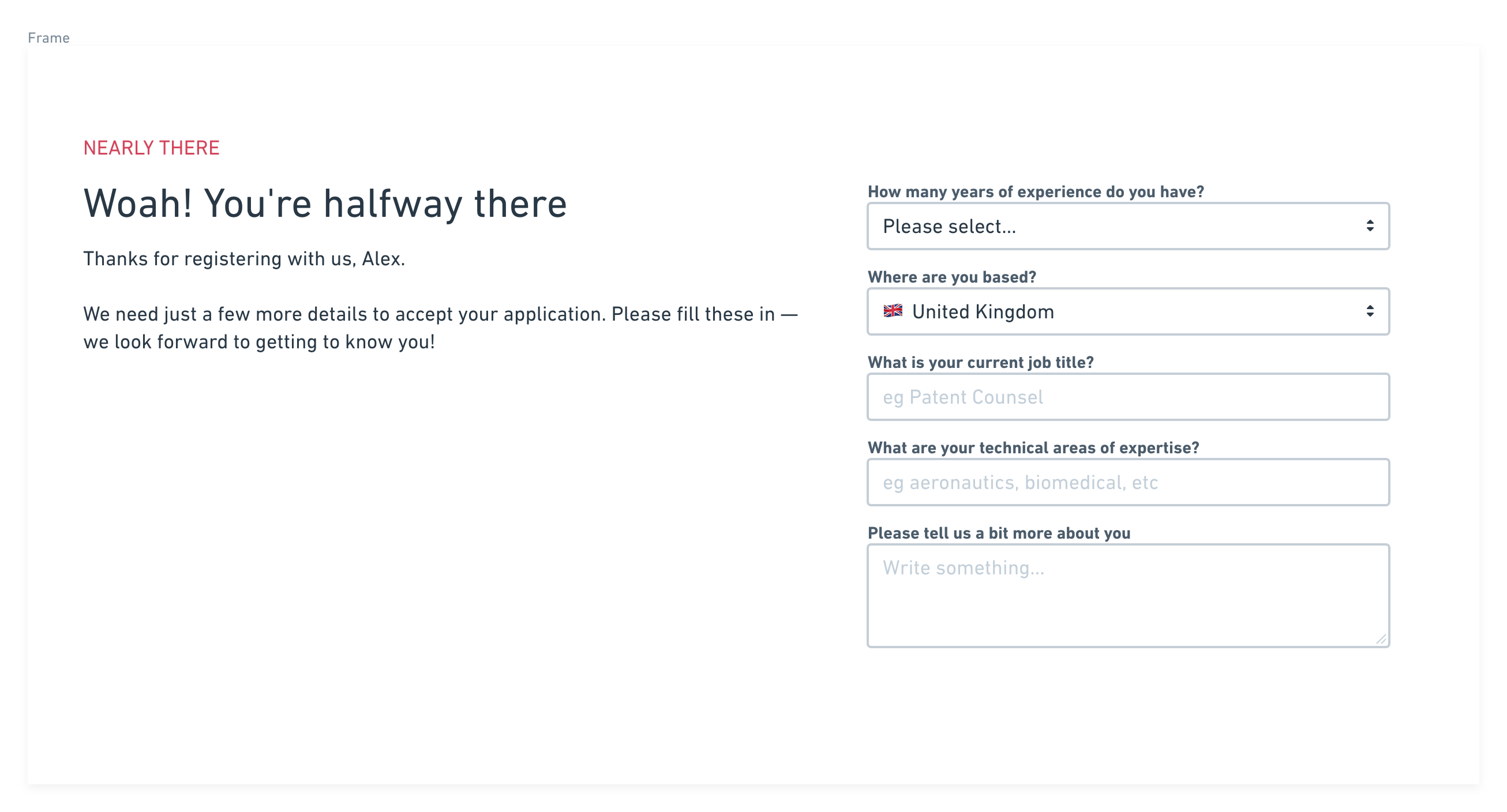Click the NEARLY THERE heading
1507x812 pixels.
pyautogui.click(x=152, y=148)
